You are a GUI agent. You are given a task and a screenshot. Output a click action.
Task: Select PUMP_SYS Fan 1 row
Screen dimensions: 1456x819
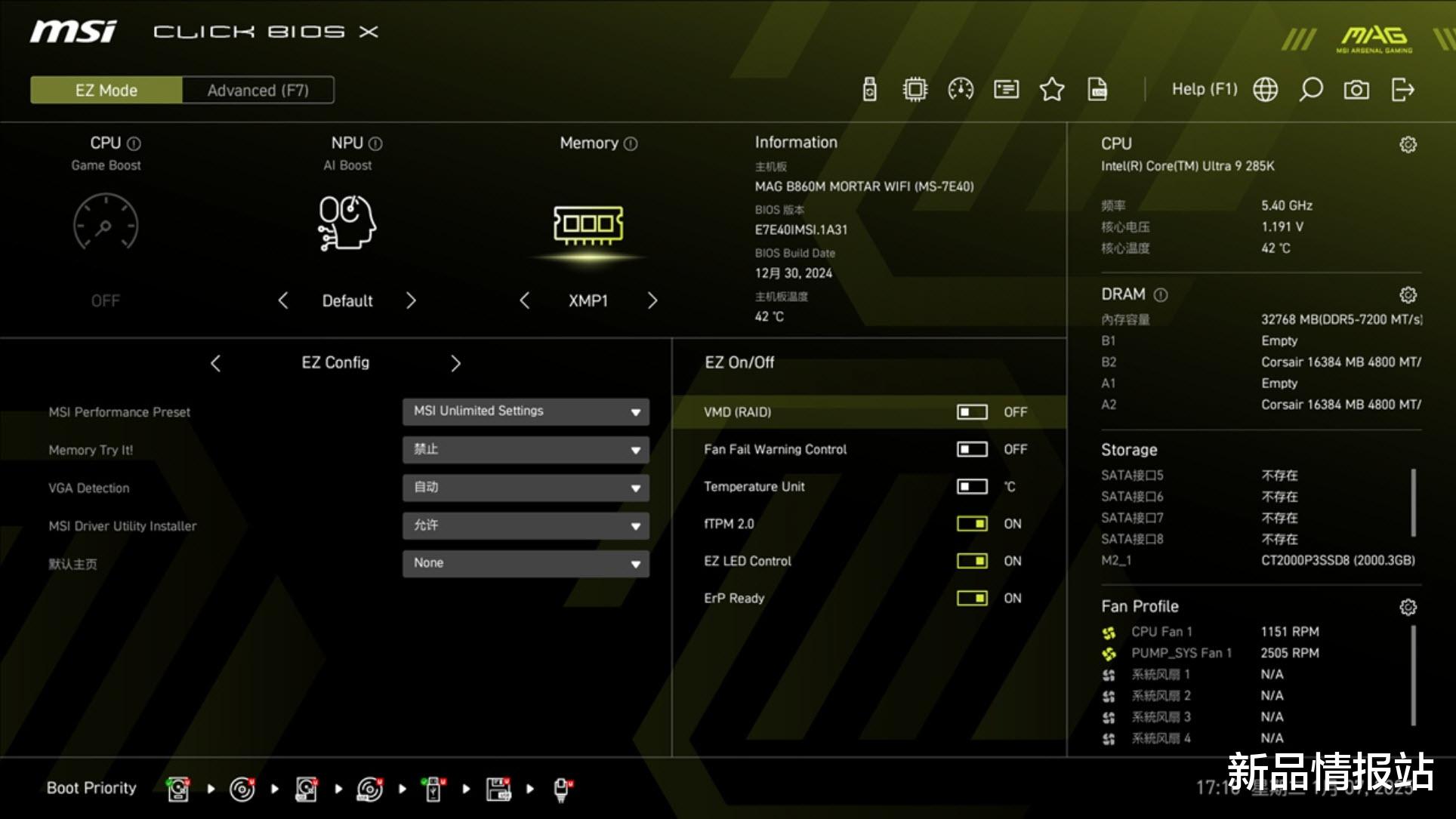click(x=1211, y=653)
